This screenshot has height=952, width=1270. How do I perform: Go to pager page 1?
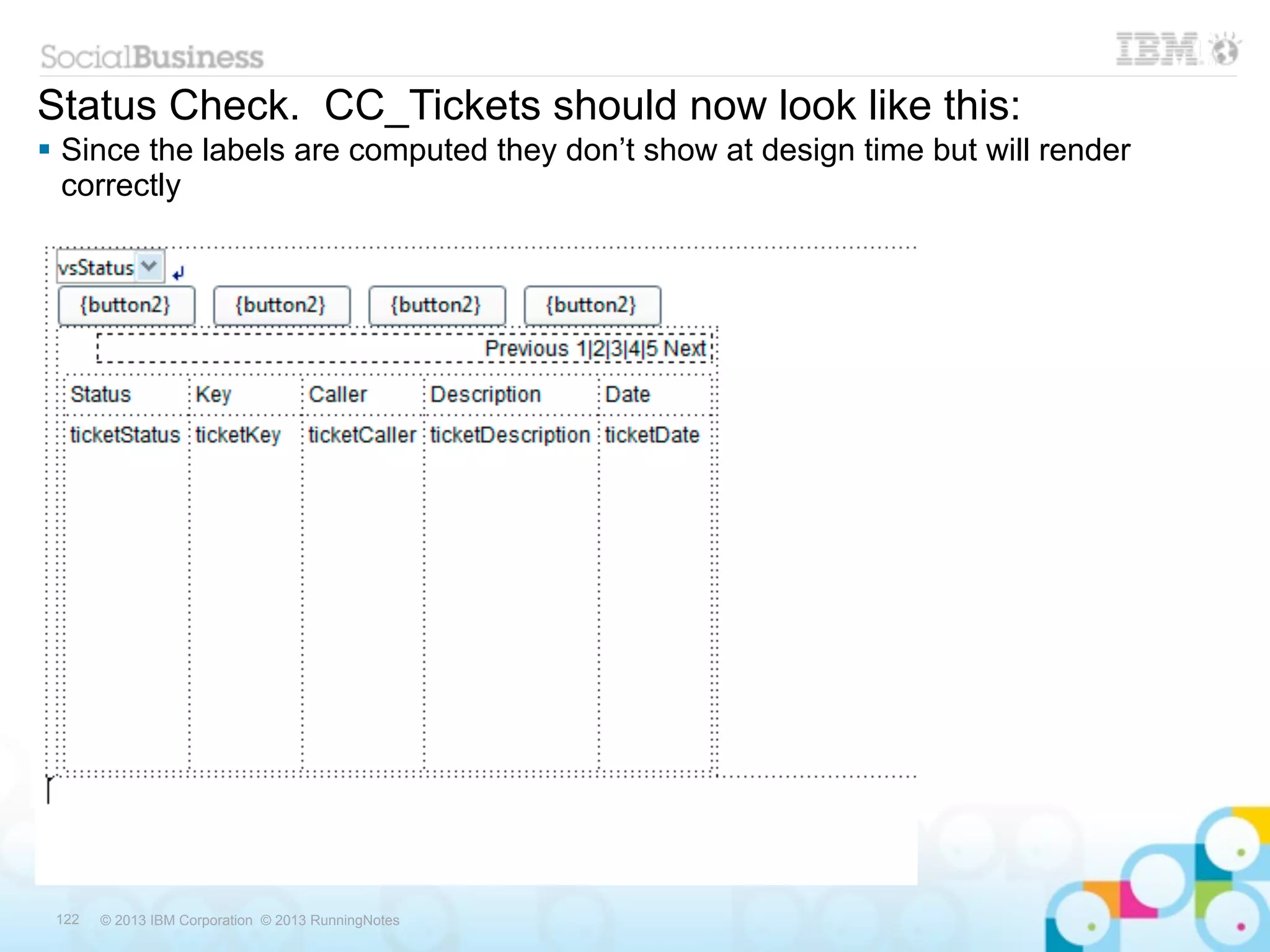pyautogui.click(x=581, y=348)
